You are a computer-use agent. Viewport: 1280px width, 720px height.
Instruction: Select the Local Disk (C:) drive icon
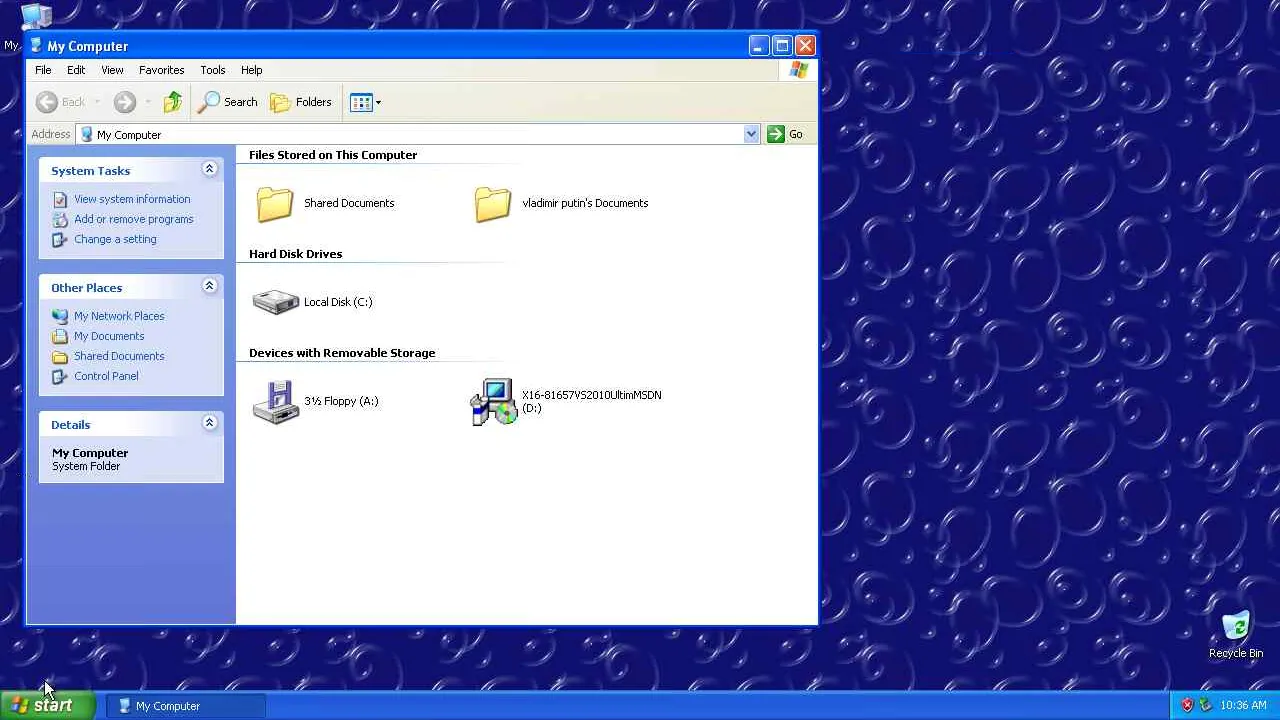pos(276,302)
